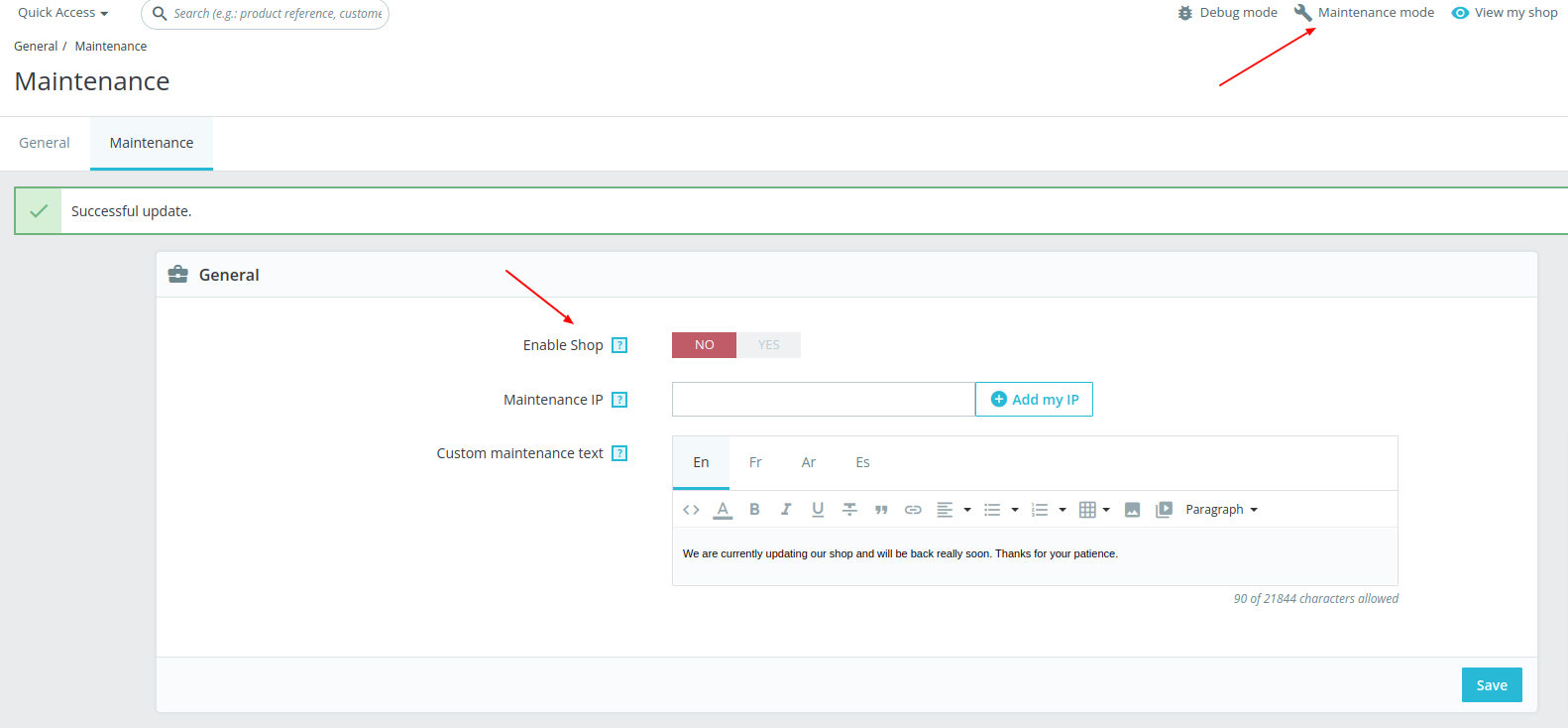Open help tooltip for Enable Shop

point(619,345)
